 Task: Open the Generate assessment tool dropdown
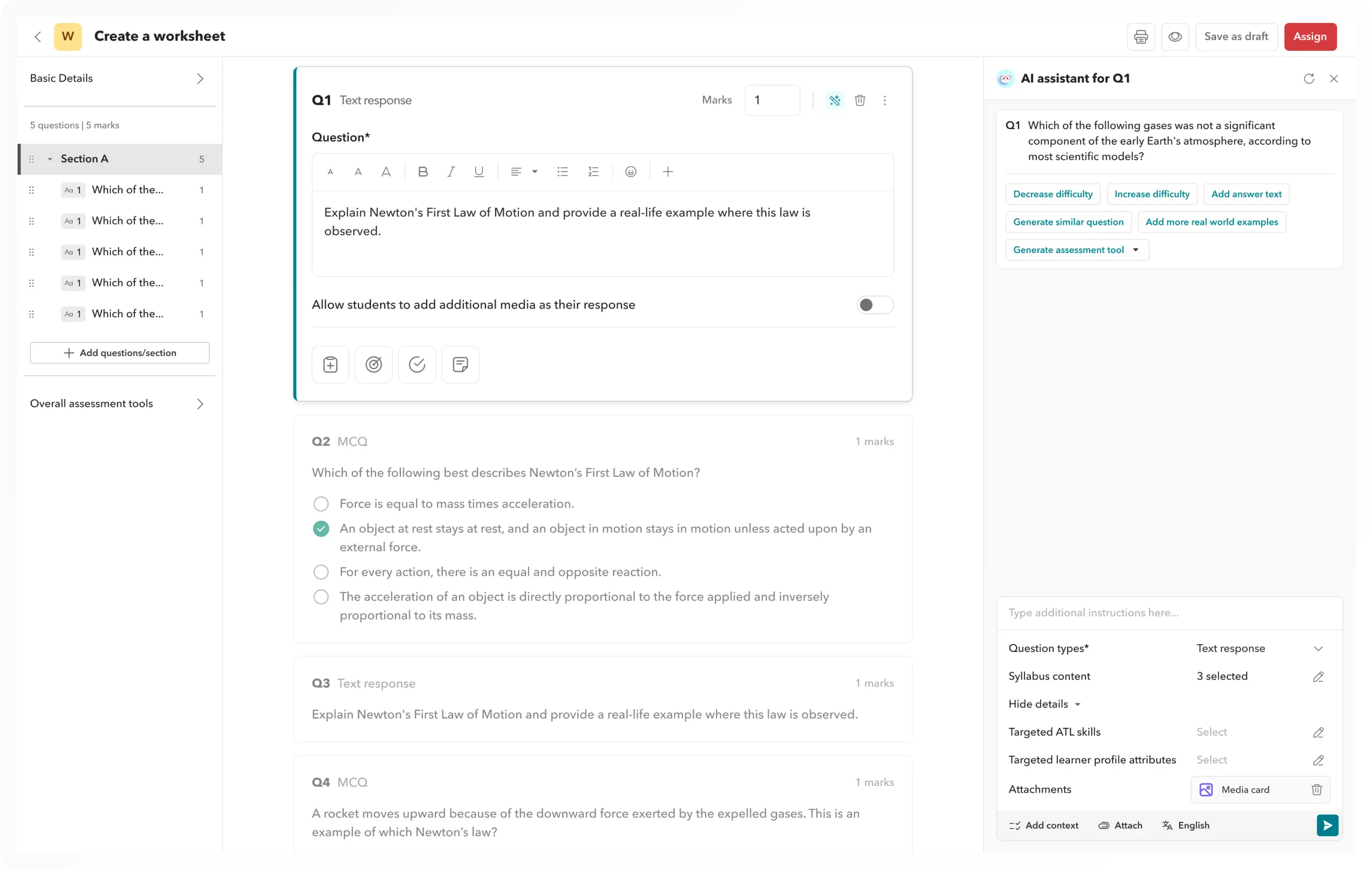point(1077,250)
